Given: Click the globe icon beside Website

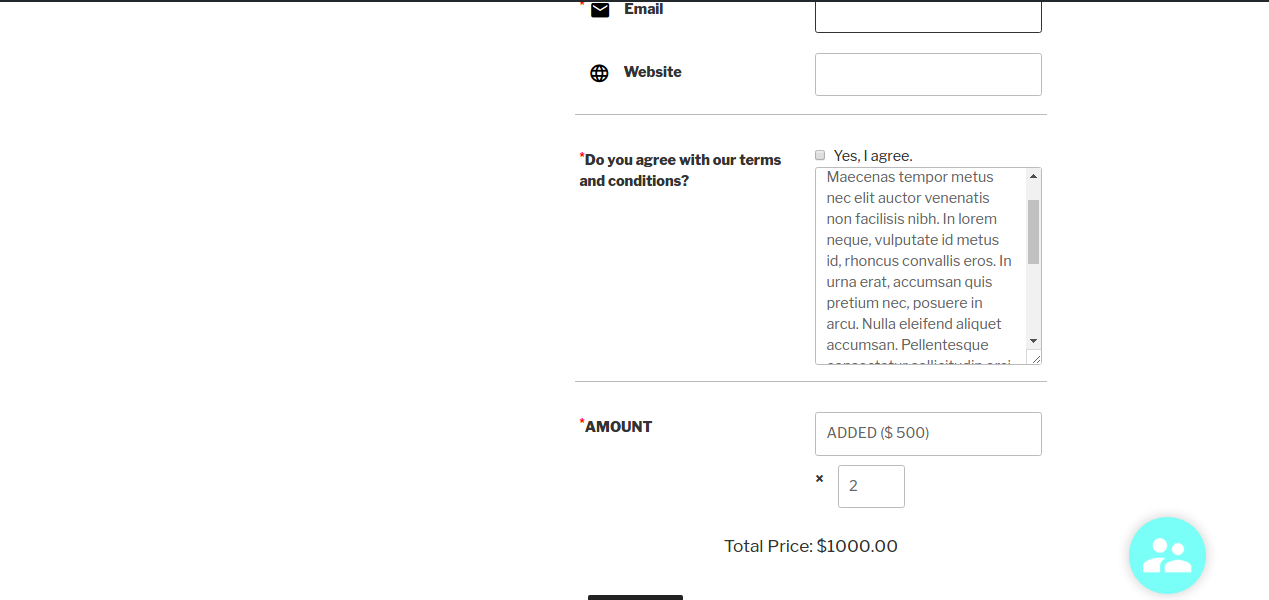Looking at the screenshot, I should point(599,72).
